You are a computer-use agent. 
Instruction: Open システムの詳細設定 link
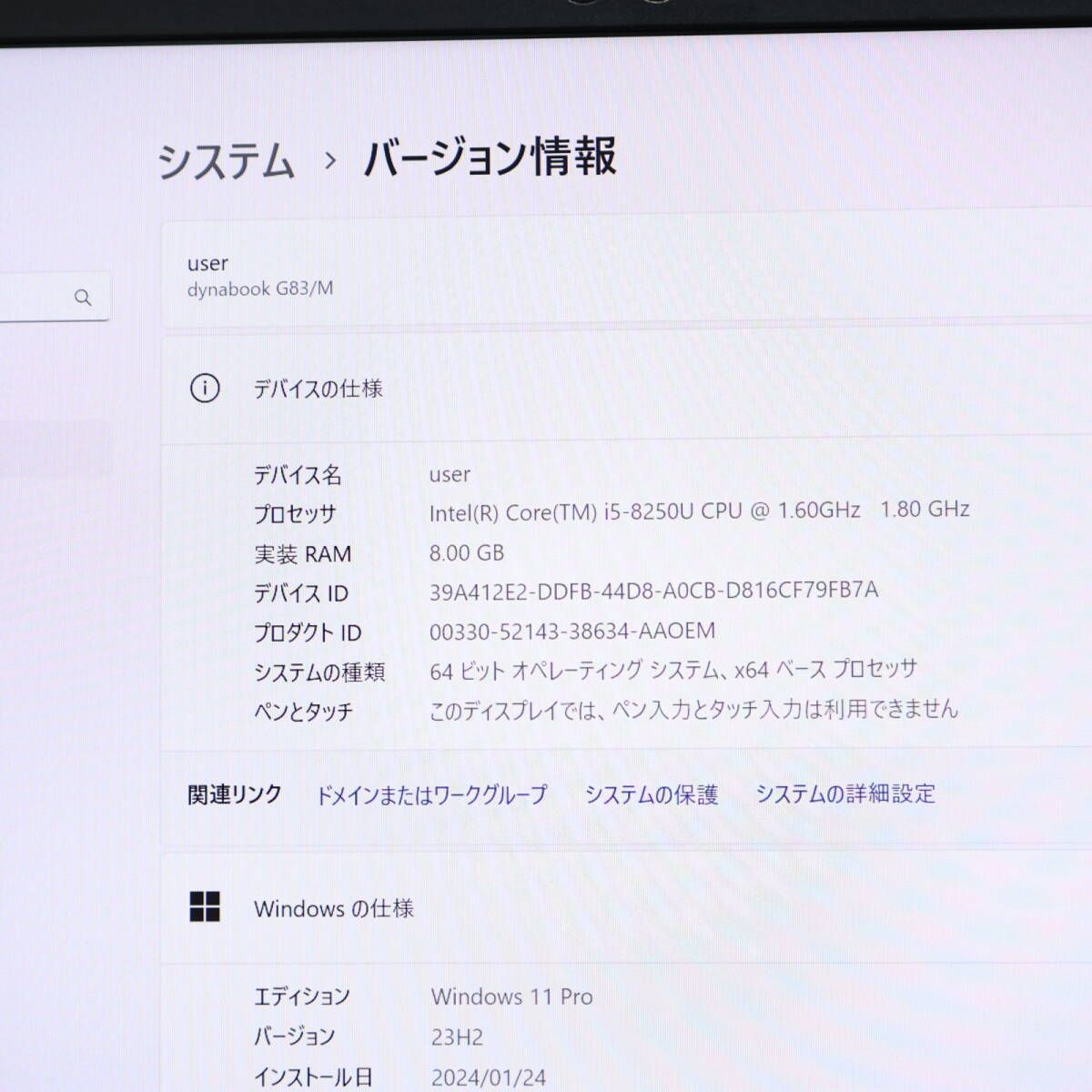(x=845, y=794)
